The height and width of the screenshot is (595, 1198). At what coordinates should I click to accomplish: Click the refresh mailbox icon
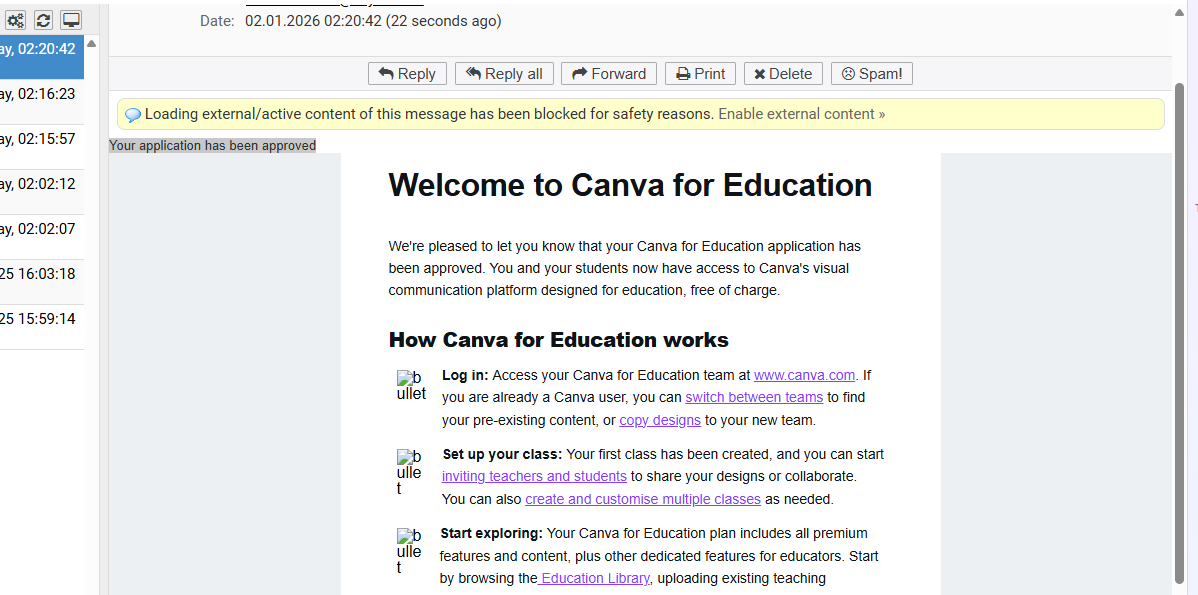43,20
